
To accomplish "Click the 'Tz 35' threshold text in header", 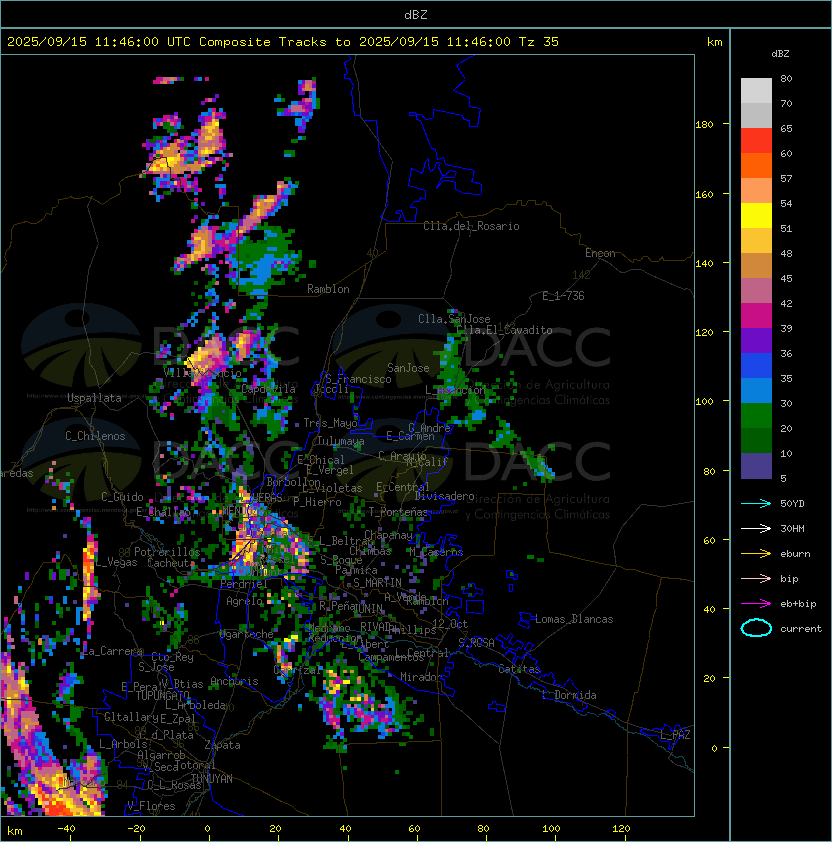I will tap(539, 42).
